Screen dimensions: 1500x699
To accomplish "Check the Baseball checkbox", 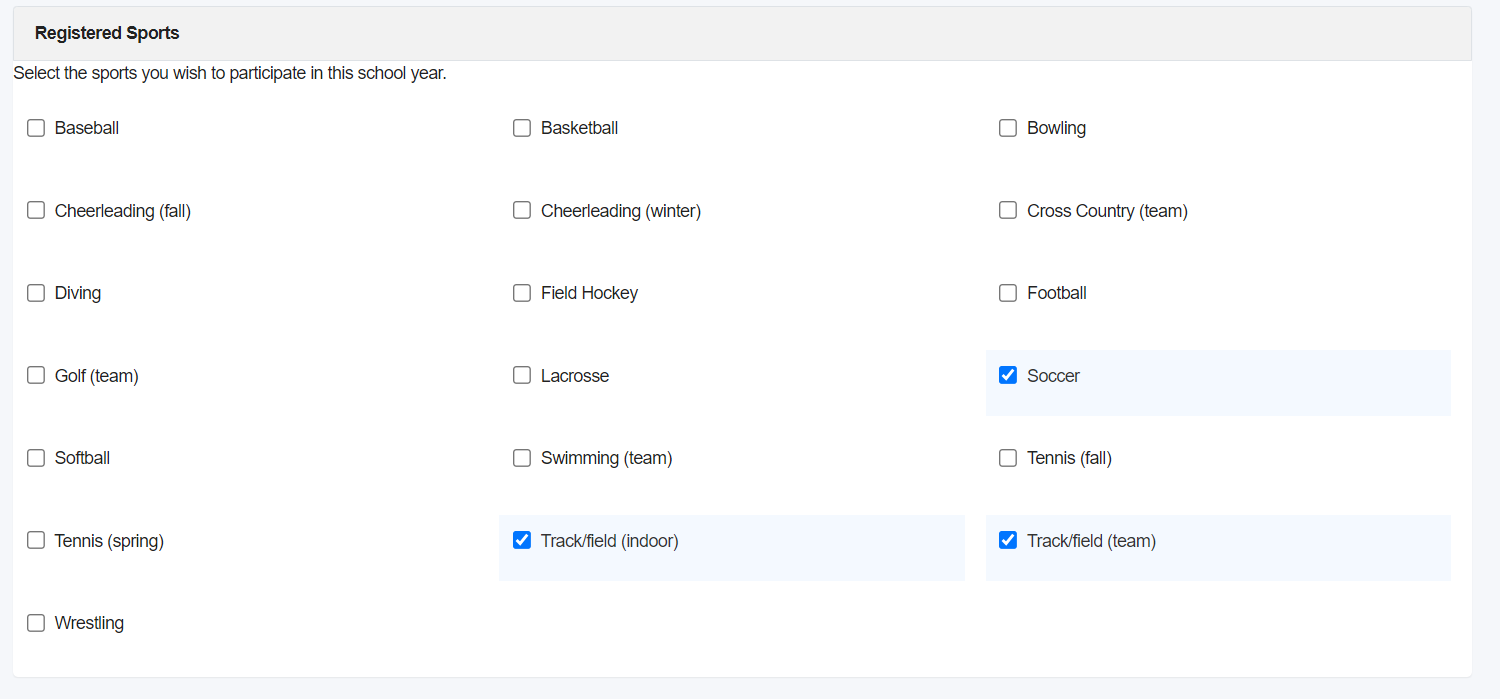I will click(x=36, y=127).
